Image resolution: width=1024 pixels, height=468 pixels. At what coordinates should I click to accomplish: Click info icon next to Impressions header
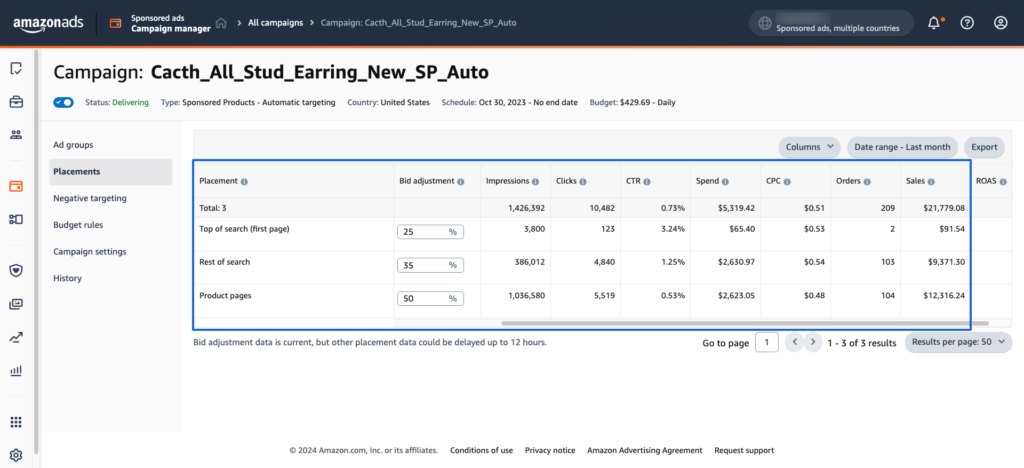click(536, 181)
